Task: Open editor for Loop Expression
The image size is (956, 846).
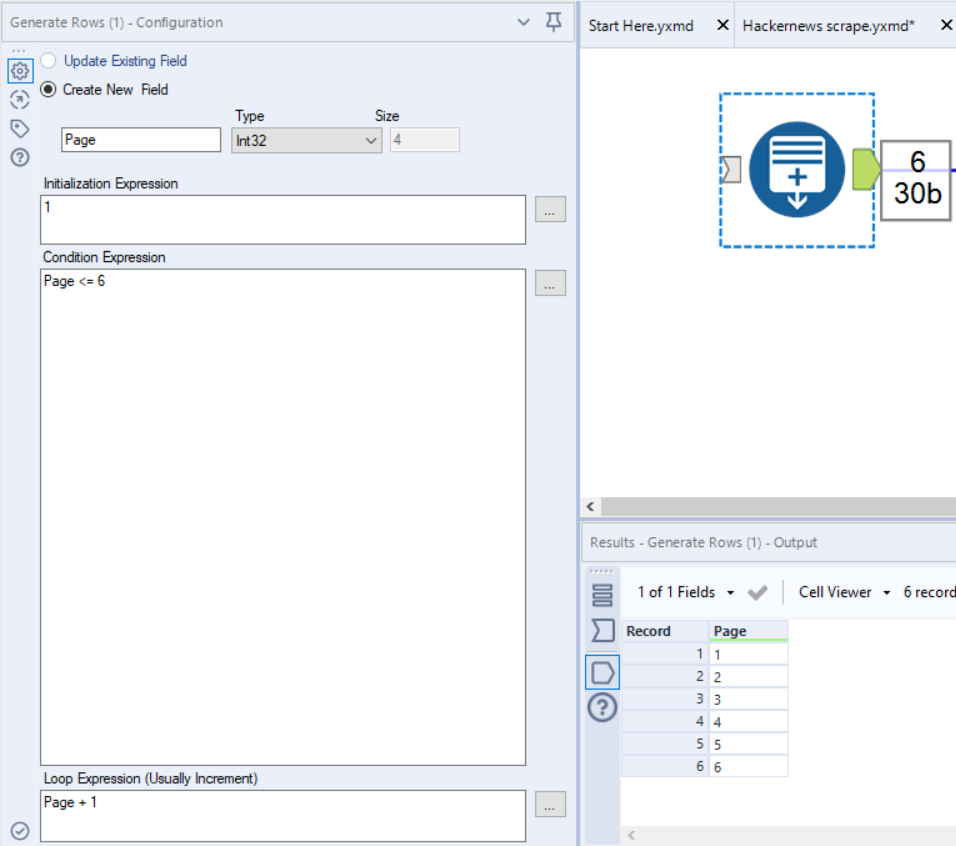Action: click(x=551, y=805)
